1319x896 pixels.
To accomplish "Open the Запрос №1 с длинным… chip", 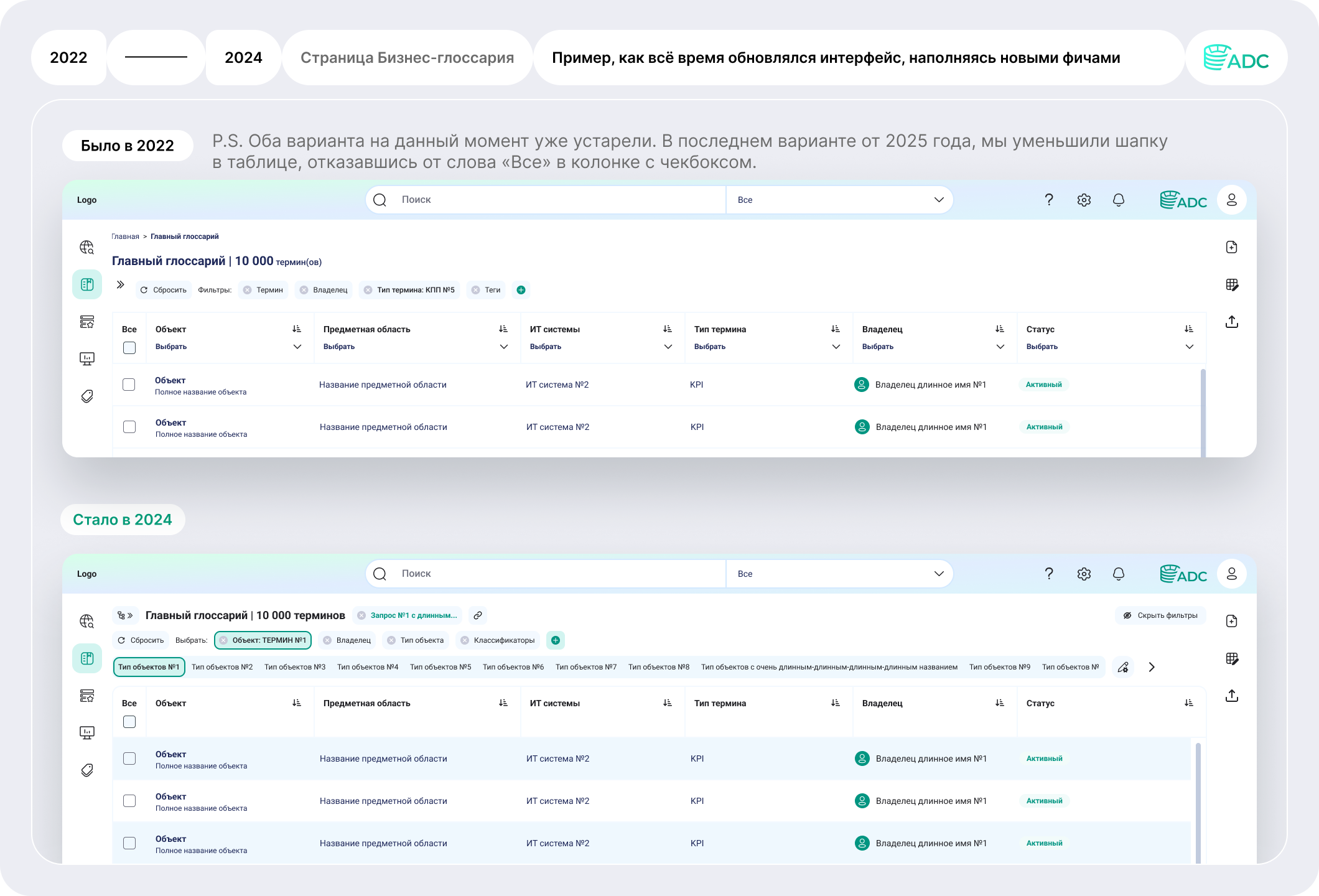I will [408, 615].
